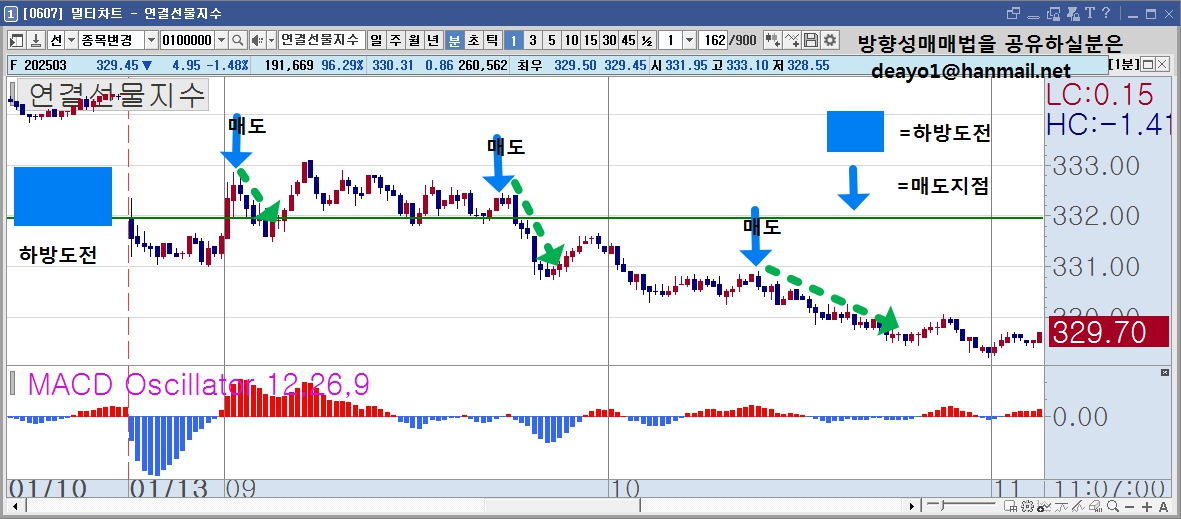Click the horizontal scrollbar right arrow
The height and width of the screenshot is (519, 1181).
pos(912,506)
